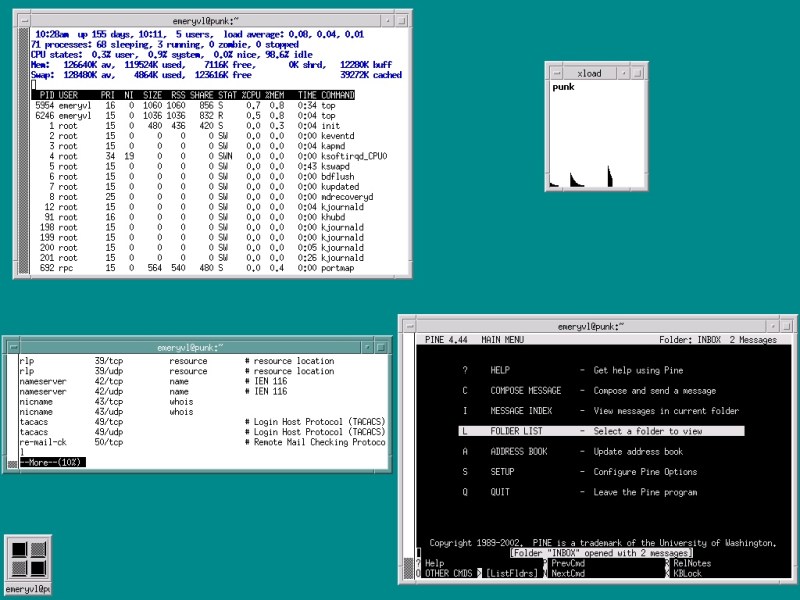Viewport: 800px width, 600px height.
Task: Open ADDRESS BOOK from Pine menu
Action: point(519,451)
